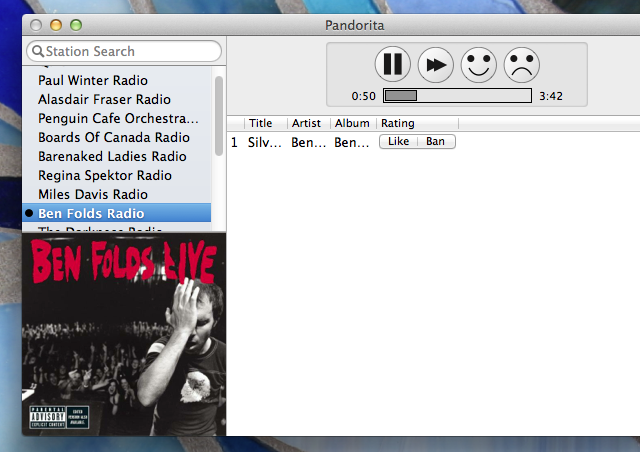Pause the current song

coord(393,64)
